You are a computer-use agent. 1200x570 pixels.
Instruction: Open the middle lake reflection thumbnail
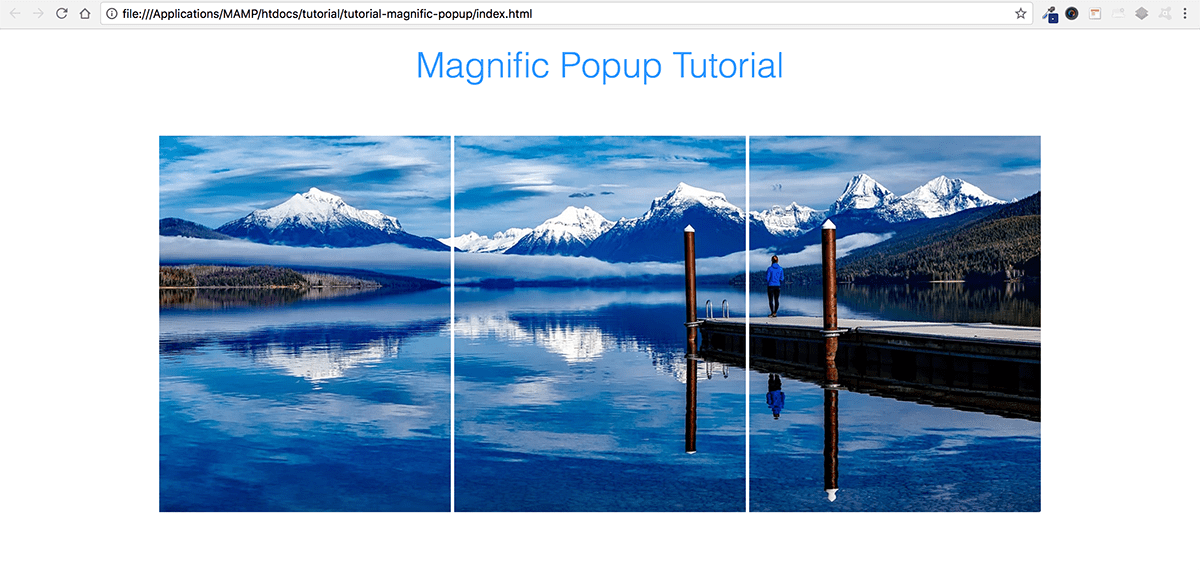[600, 324]
